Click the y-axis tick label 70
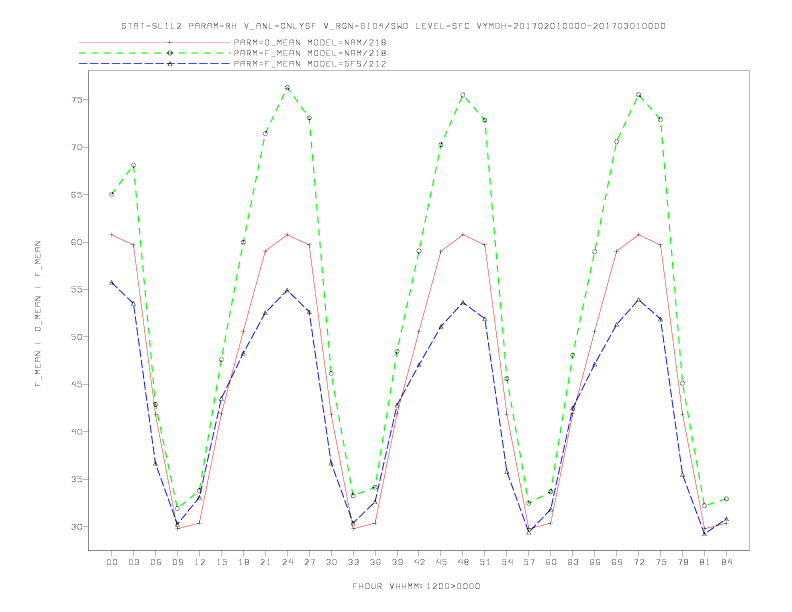Screen dimensions: 792x612 [76, 147]
